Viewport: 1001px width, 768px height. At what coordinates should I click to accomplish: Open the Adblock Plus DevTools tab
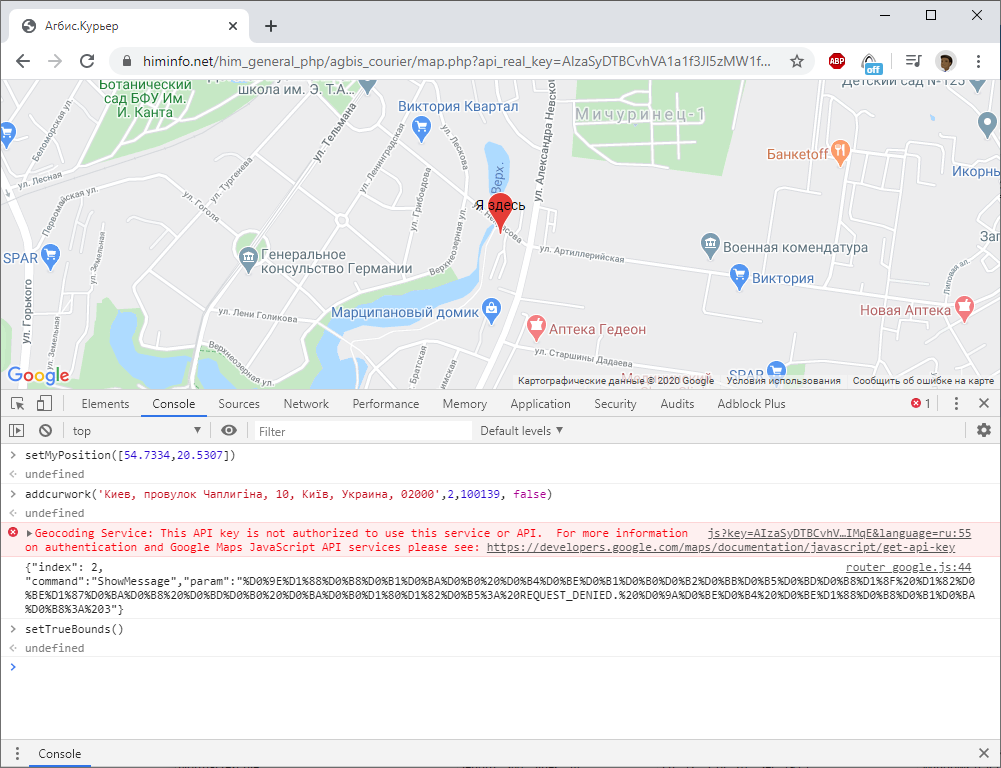point(751,403)
